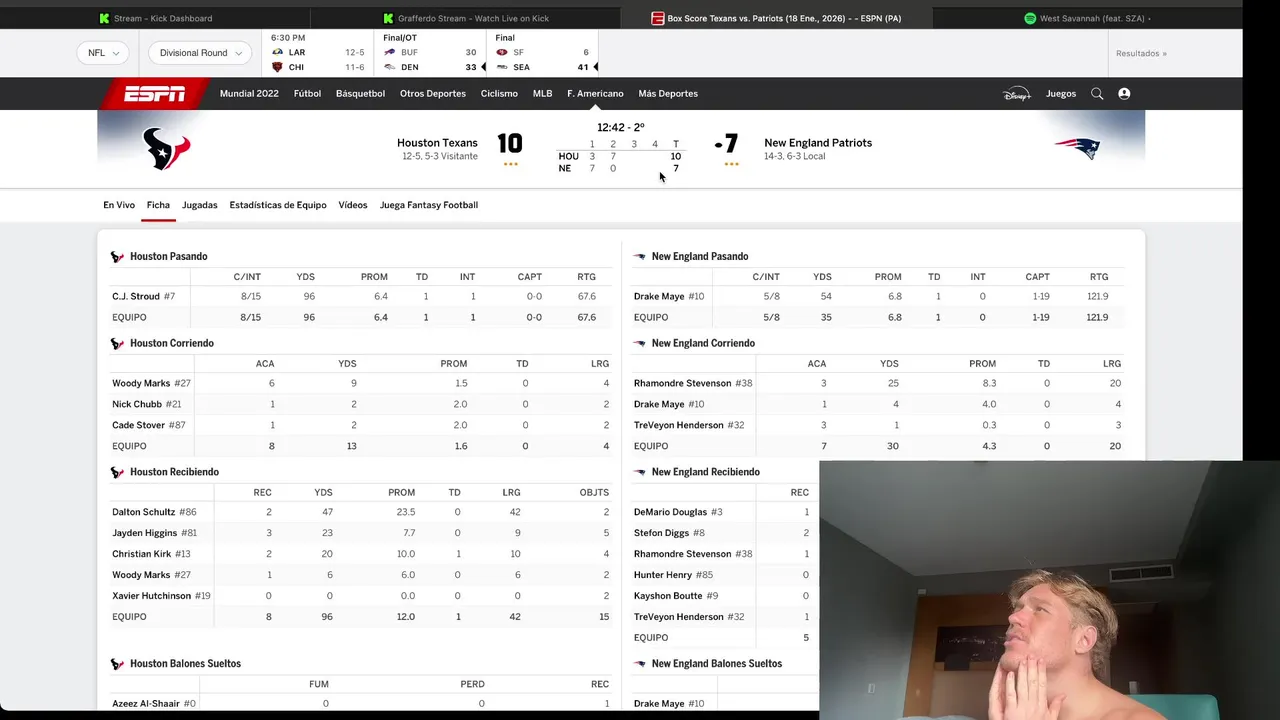Click Patriots icon beside New England Pasando
Image resolution: width=1280 pixels, height=720 pixels.
(639, 257)
